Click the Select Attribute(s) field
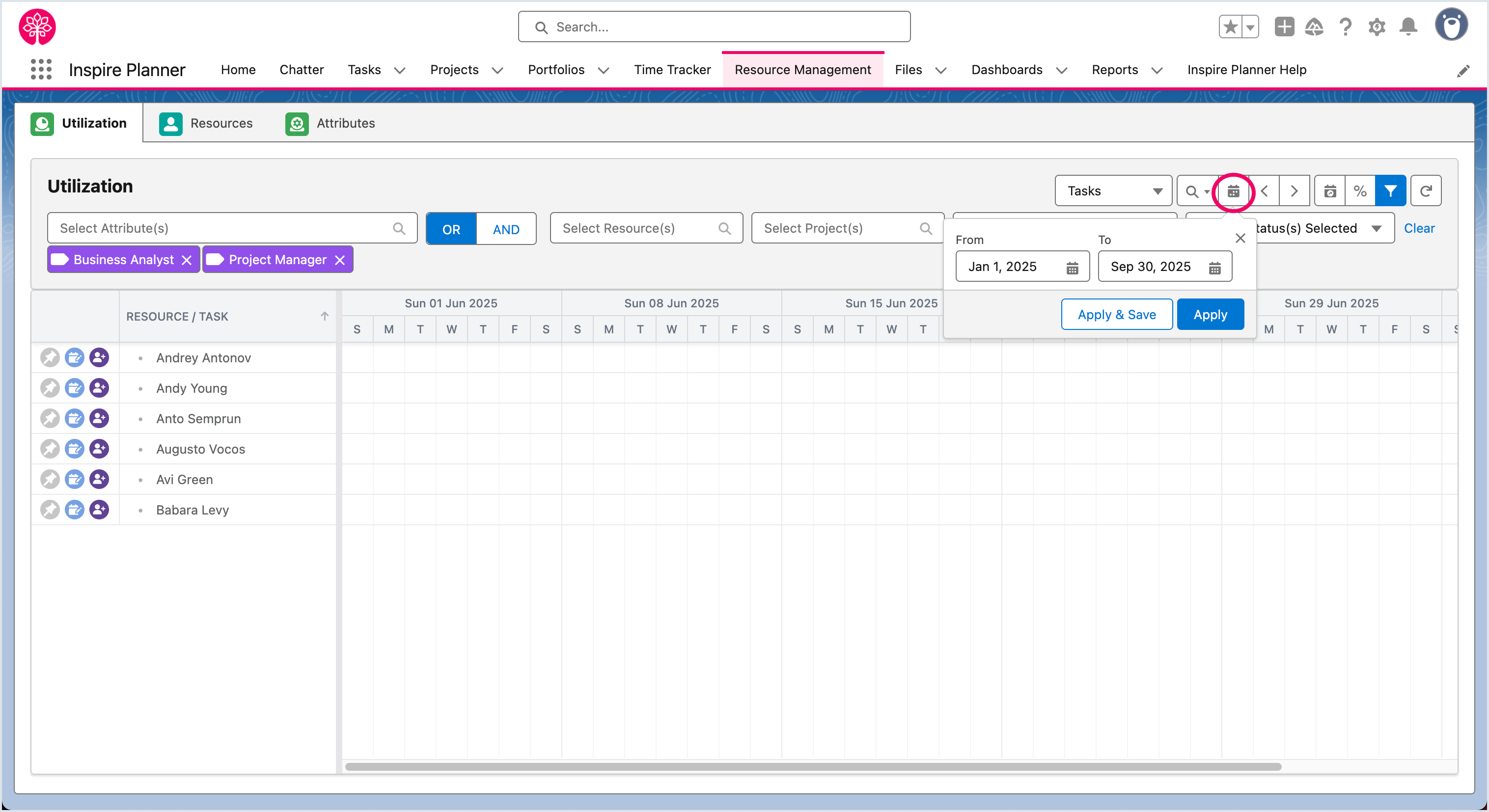The width and height of the screenshot is (1489, 812). 232,228
